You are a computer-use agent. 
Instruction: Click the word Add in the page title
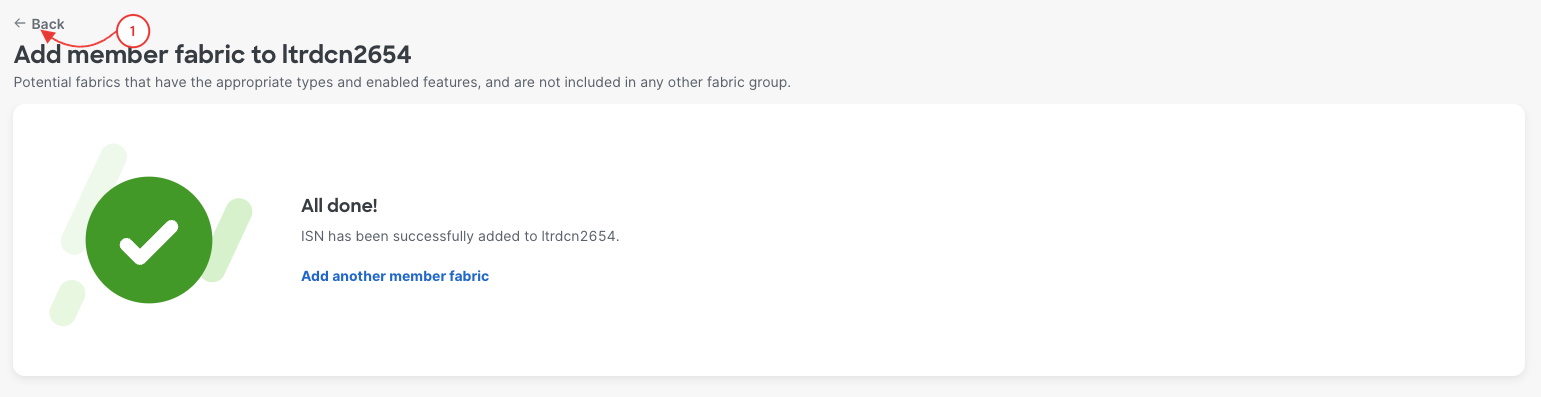37,54
